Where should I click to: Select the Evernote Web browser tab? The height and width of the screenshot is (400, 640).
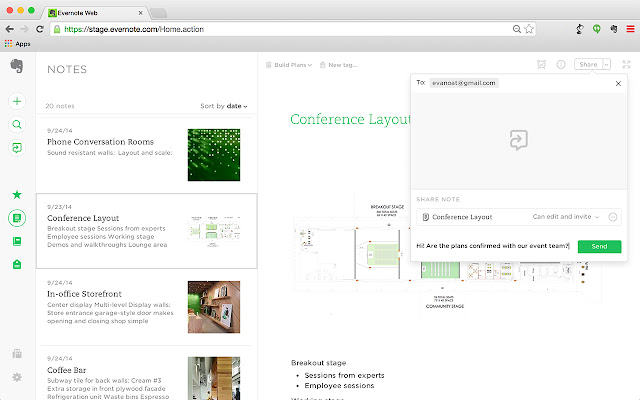click(94, 13)
